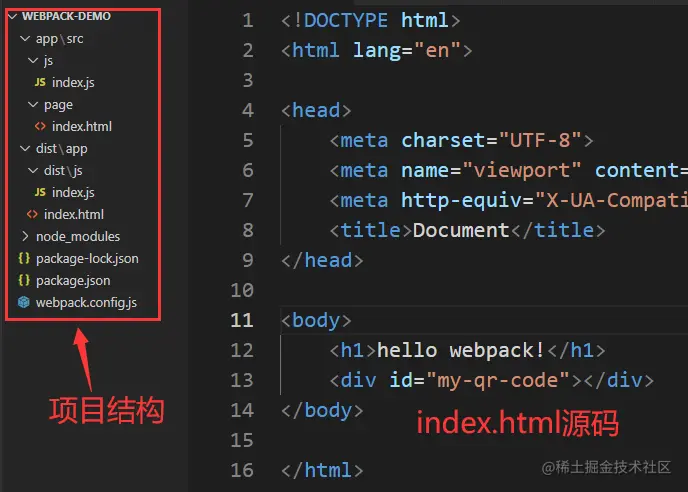Click http-equiv attribute on line 7
The height and width of the screenshot is (492, 688).
coord(462,201)
